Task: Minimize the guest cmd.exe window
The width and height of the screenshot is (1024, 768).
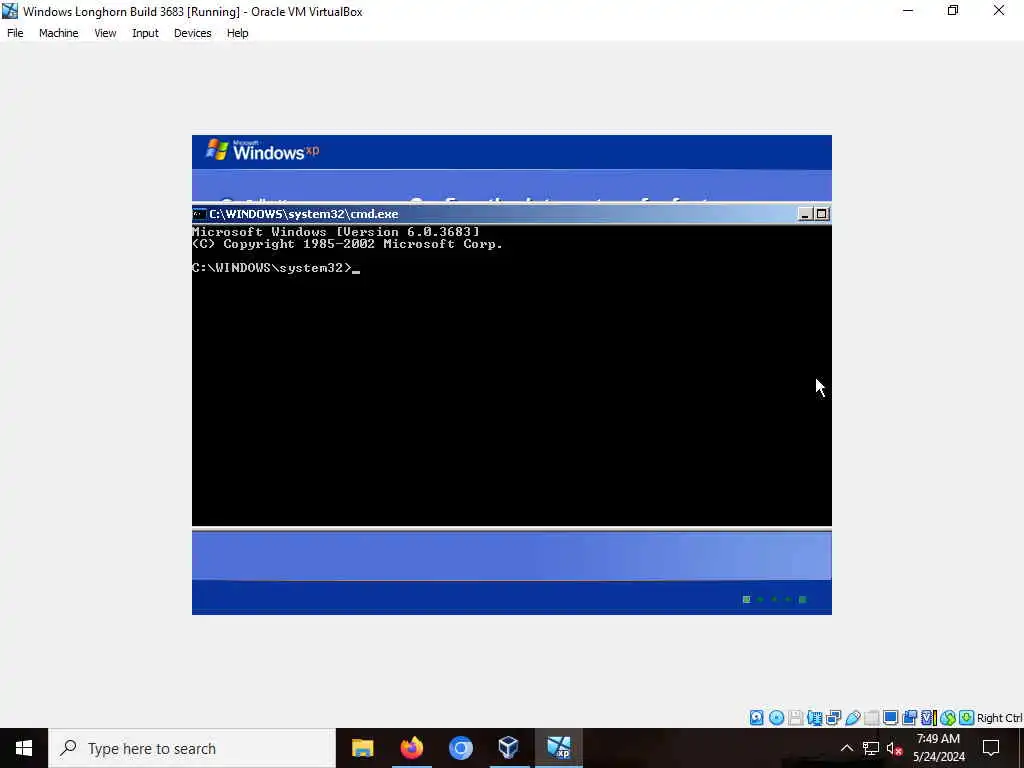Action: (805, 214)
